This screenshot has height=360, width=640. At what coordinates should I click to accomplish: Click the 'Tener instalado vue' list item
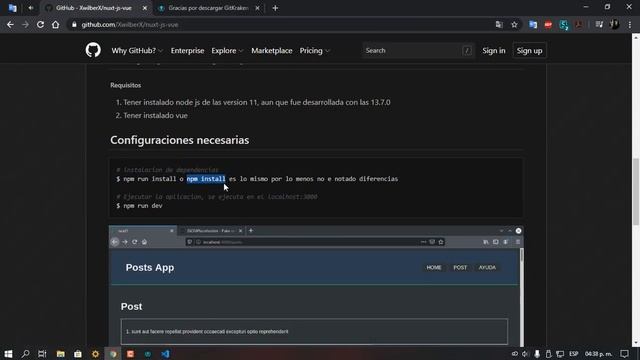coord(156,116)
